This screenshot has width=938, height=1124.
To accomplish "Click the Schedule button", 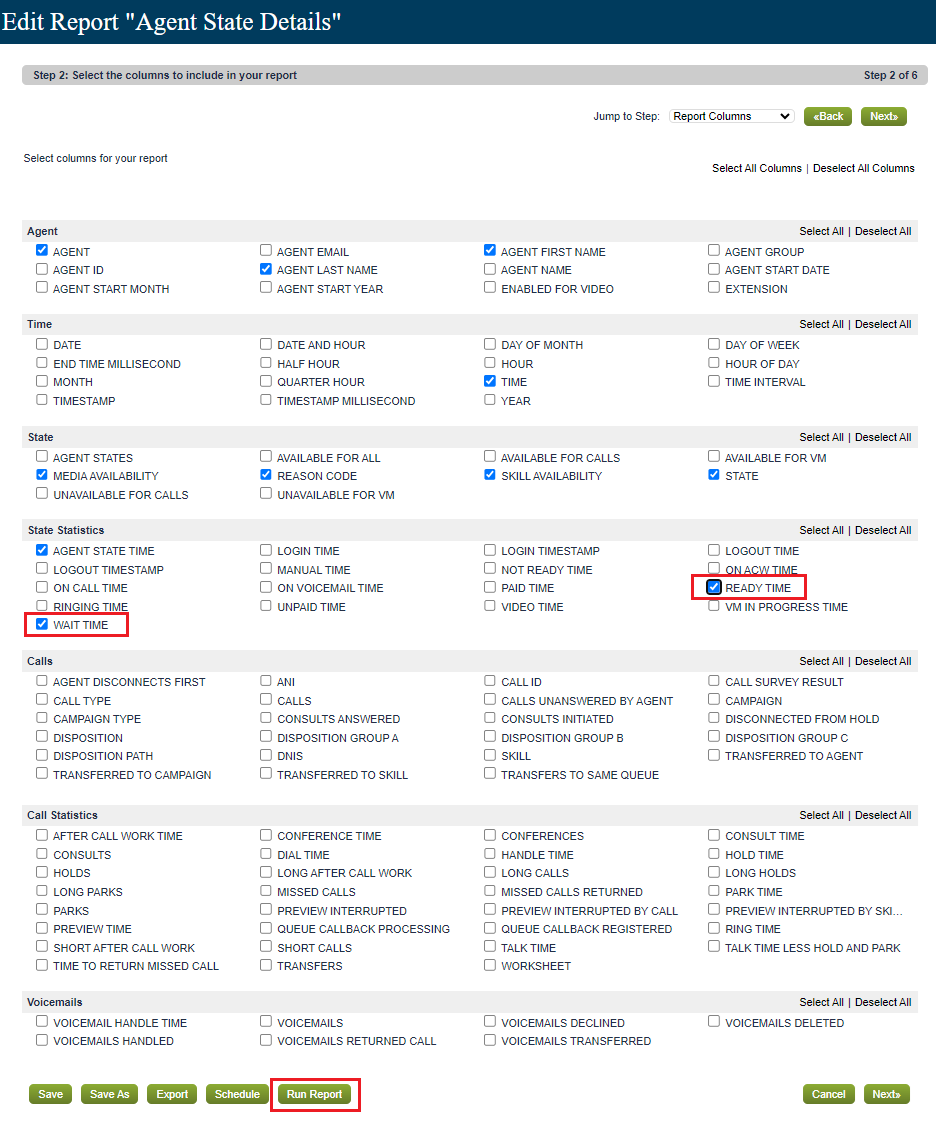I will [x=237, y=1094].
